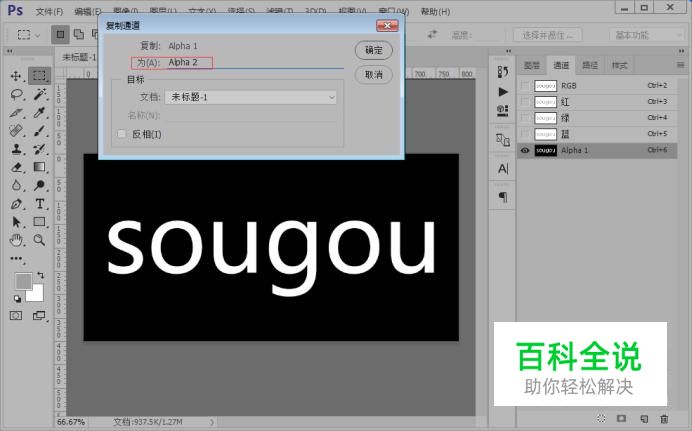
Task: Select the Clone Stamp tool
Action: pyautogui.click(x=16, y=149)
